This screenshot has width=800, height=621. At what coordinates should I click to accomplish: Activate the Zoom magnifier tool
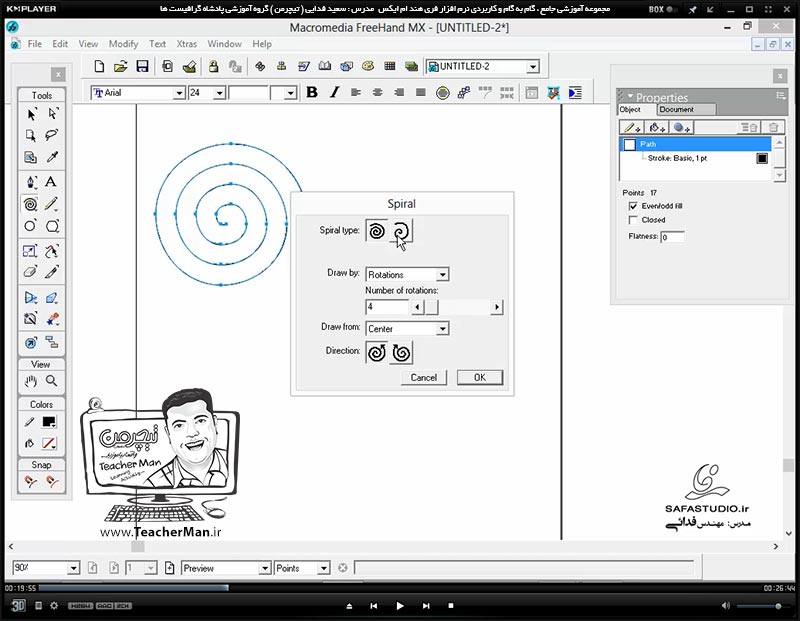tap(52, 381)
